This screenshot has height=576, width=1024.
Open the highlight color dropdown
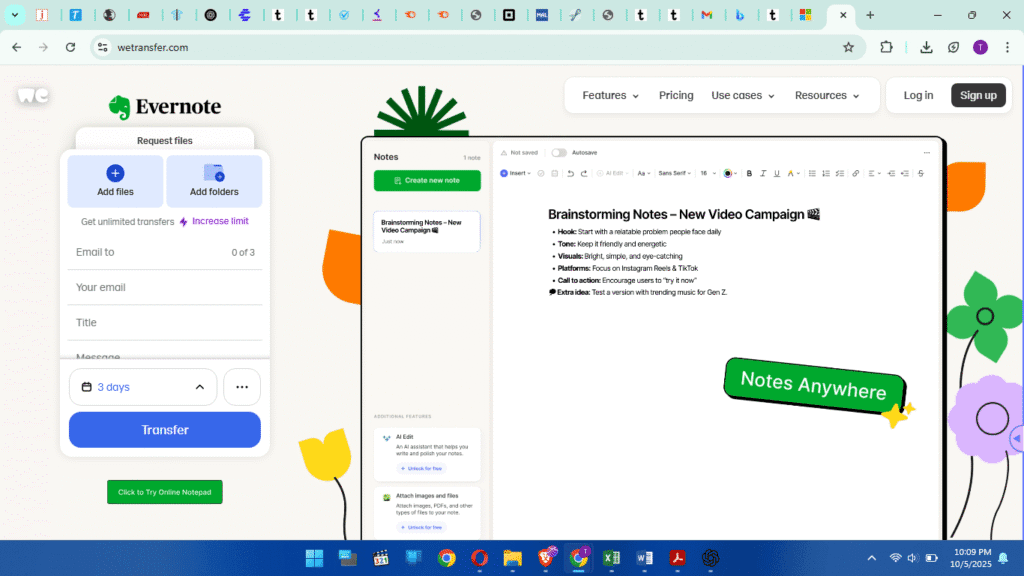793,174
